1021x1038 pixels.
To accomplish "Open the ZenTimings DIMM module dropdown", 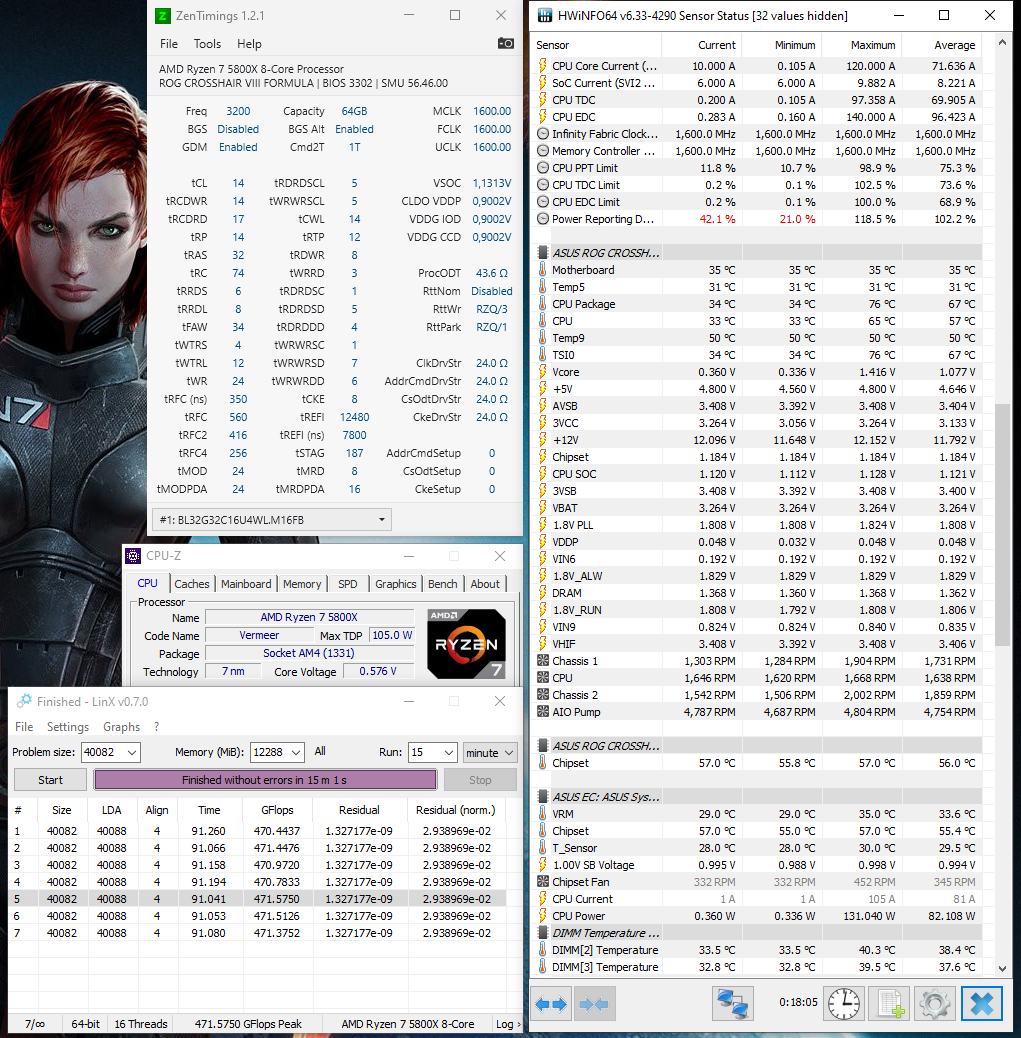I will tap(271, 520).
